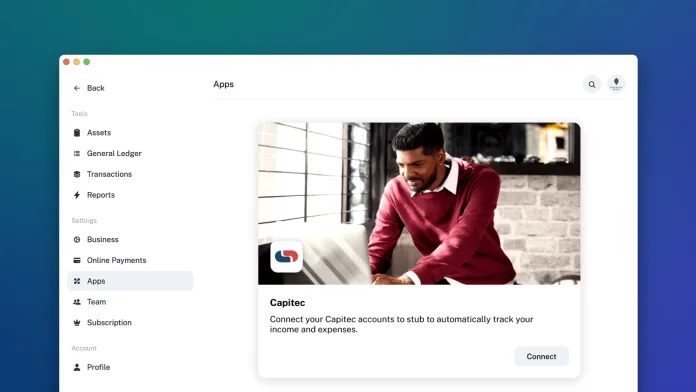Click the Reports lightning bolt icon
The width and height of the screenshot is (696, 392).
(77, 195)
